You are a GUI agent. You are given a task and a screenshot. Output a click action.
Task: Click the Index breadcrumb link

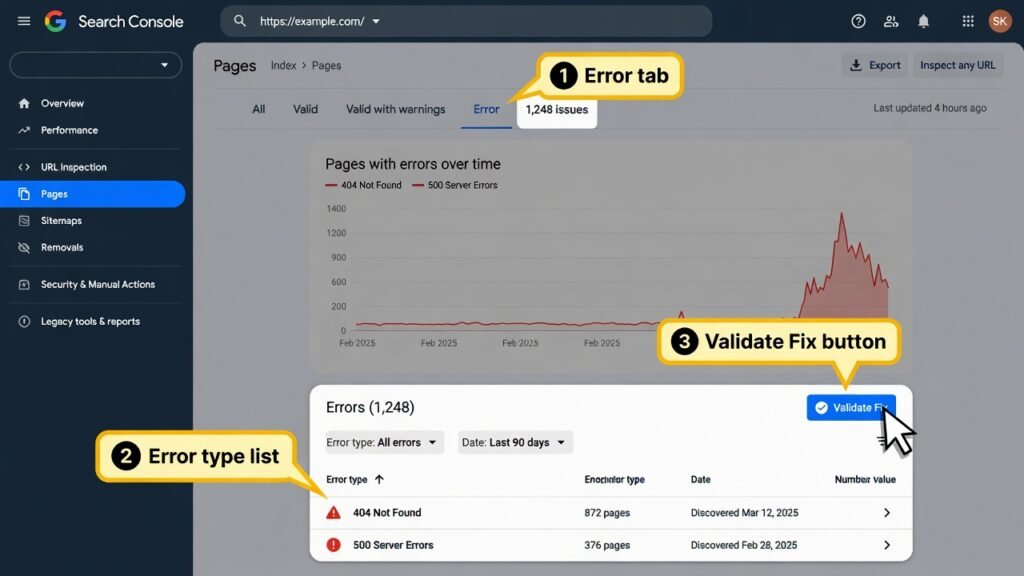pos(283,65)
